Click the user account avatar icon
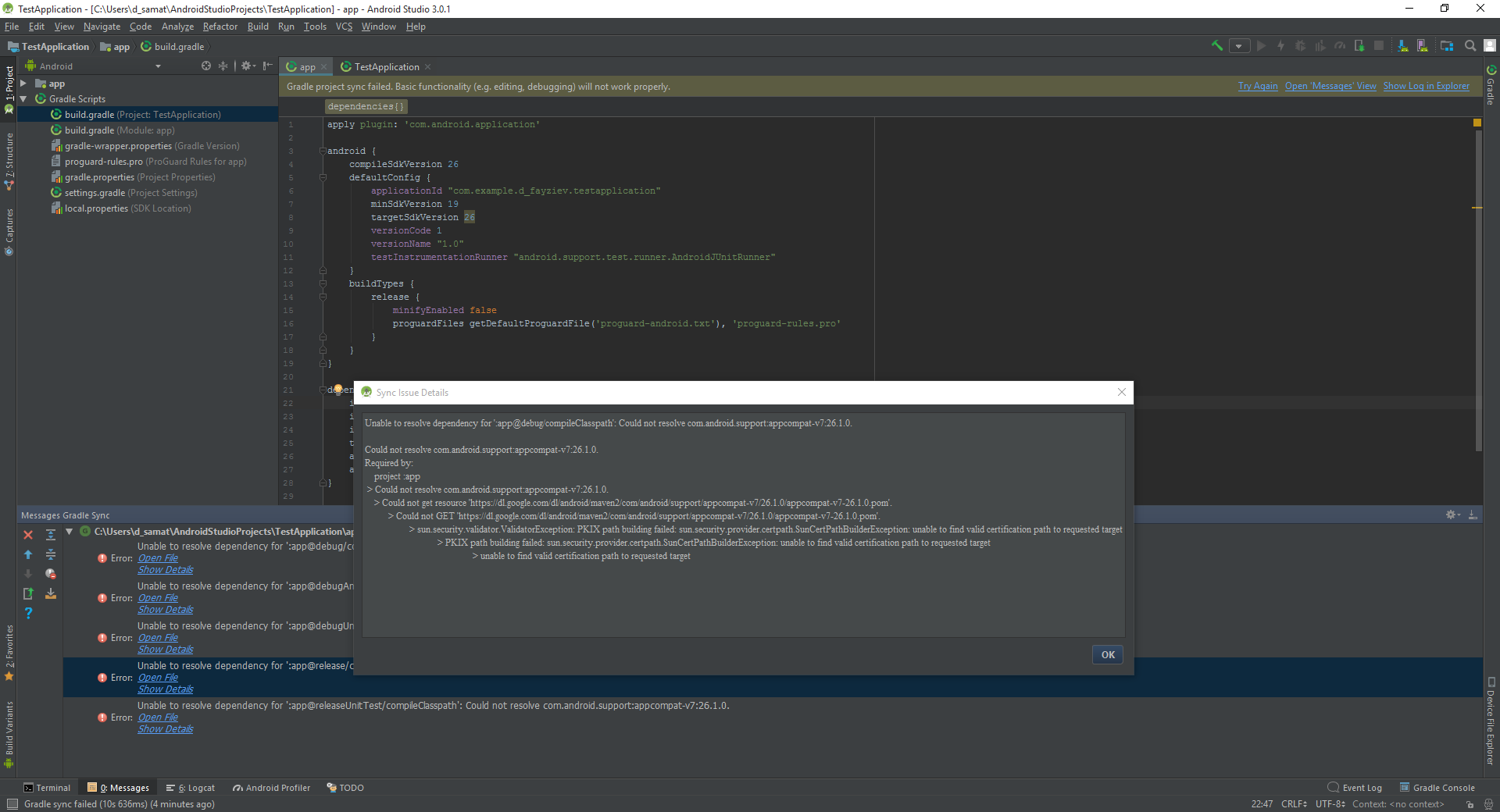The width and height of the screenshot is (1500, 812). coord(1490,46)
